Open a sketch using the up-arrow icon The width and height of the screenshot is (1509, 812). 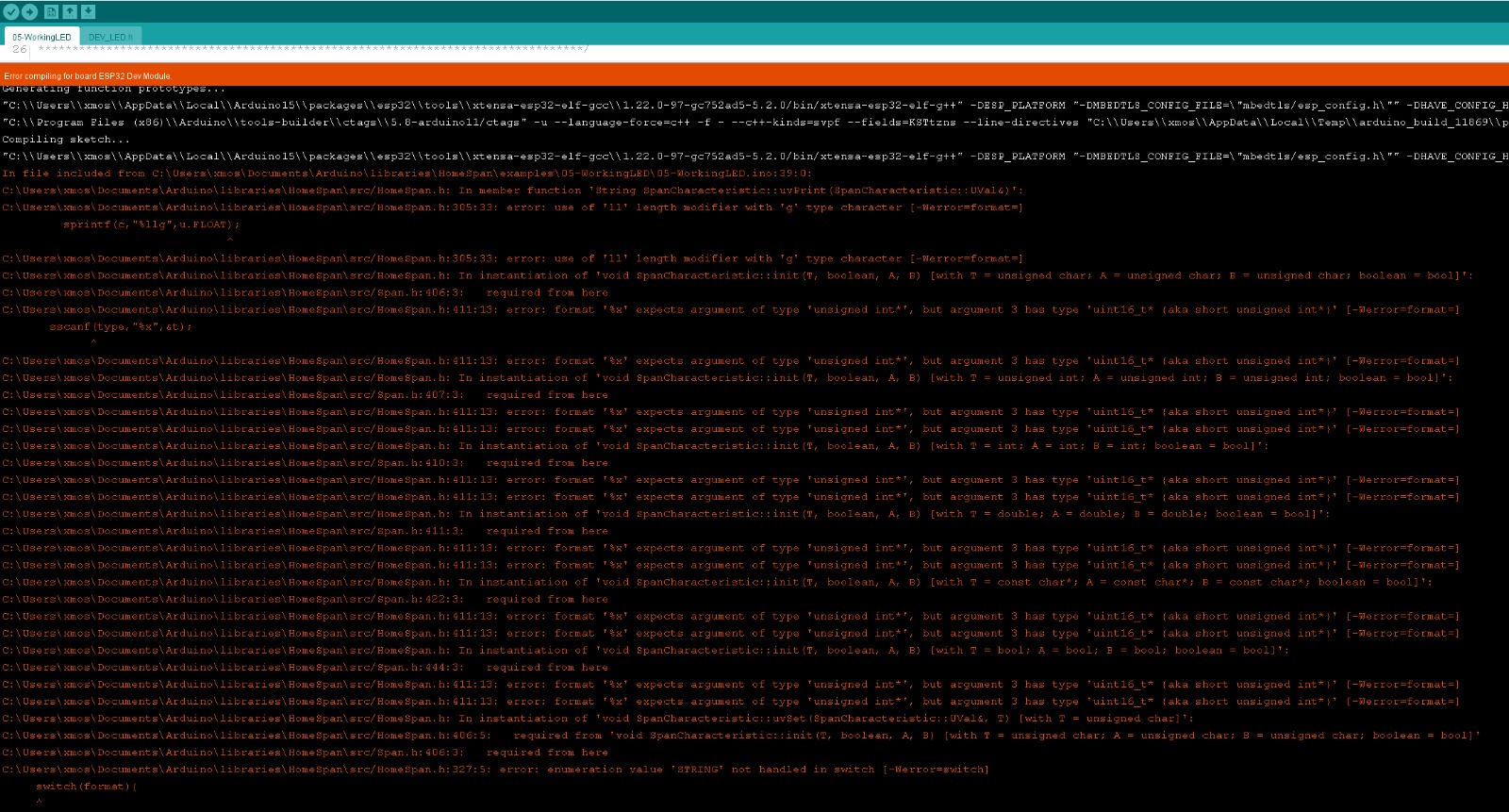(70, 11)
